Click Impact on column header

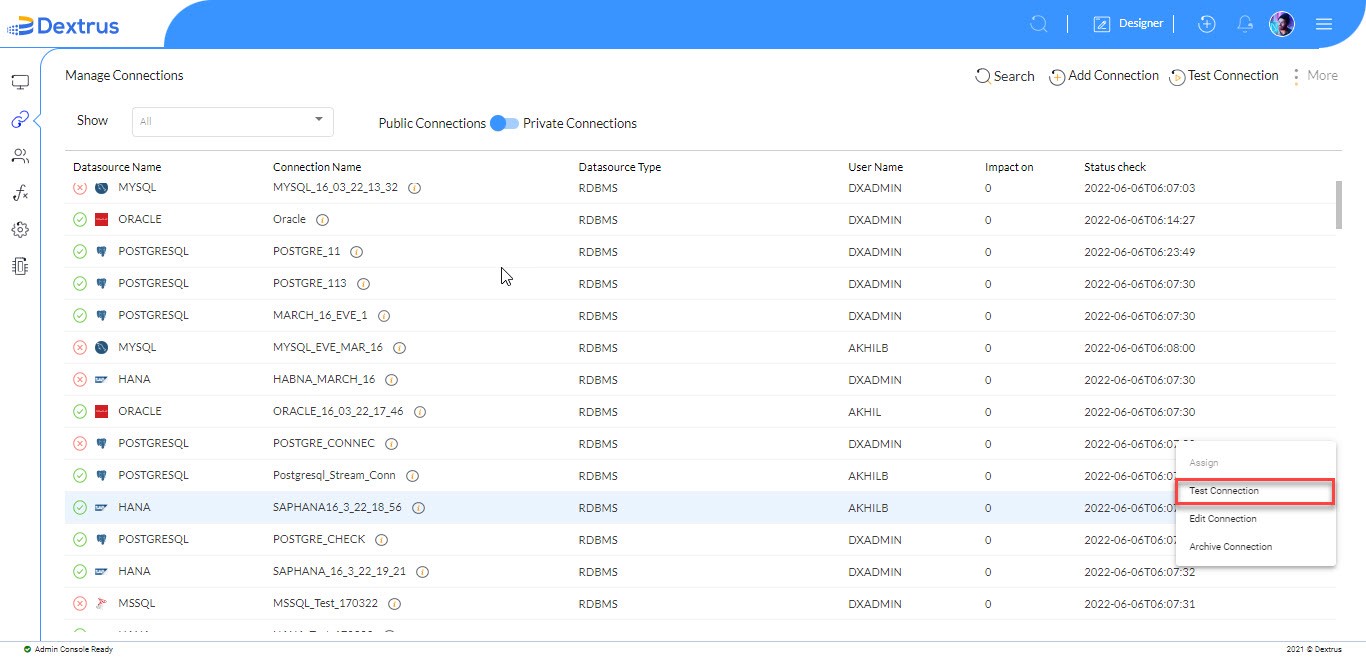(x=1009, y=167)
